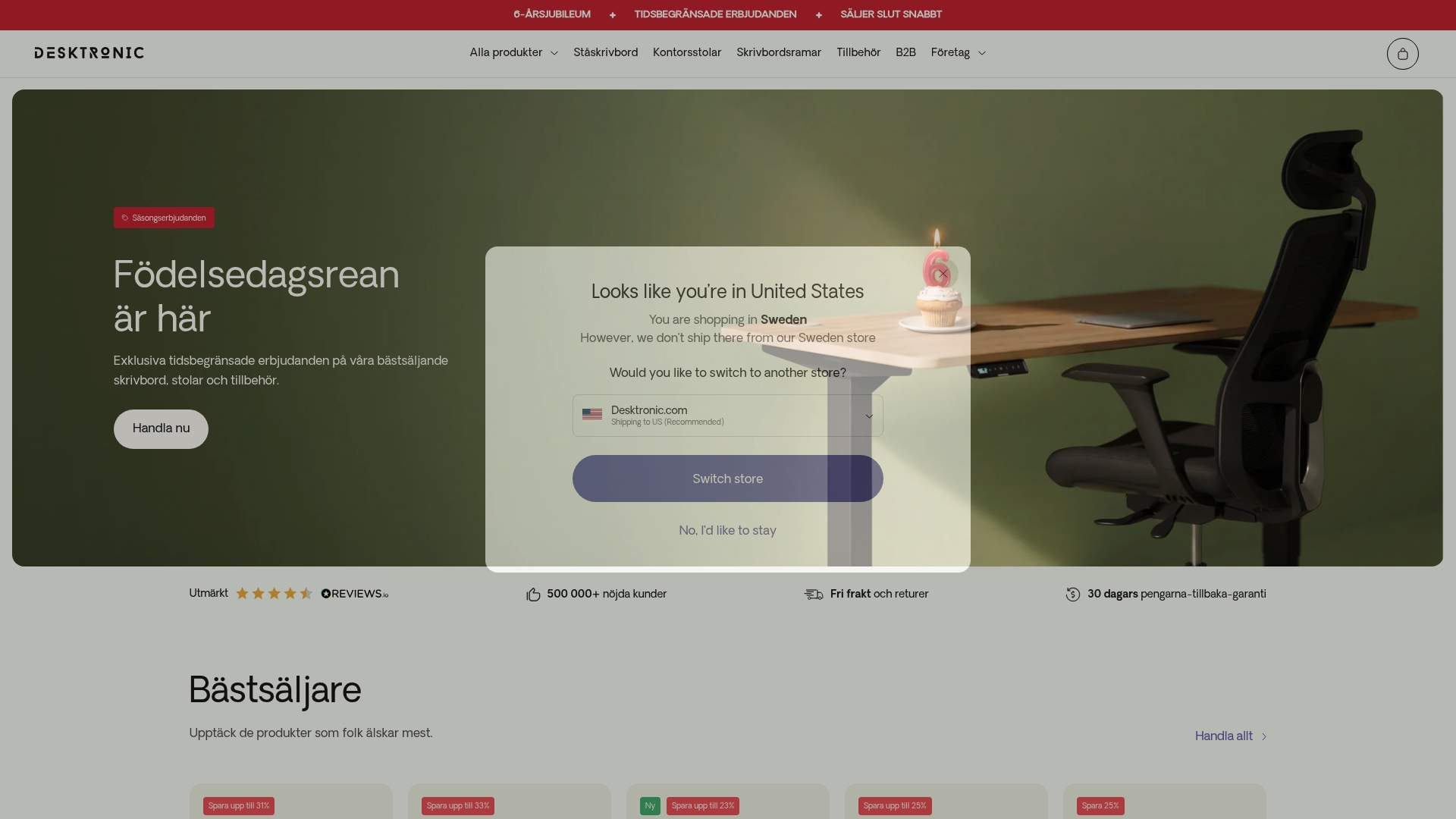The height and width of the screenshot is (819, 1456).
Task: Select Ståskrivbord from the navigation
Action: (605, 52)
